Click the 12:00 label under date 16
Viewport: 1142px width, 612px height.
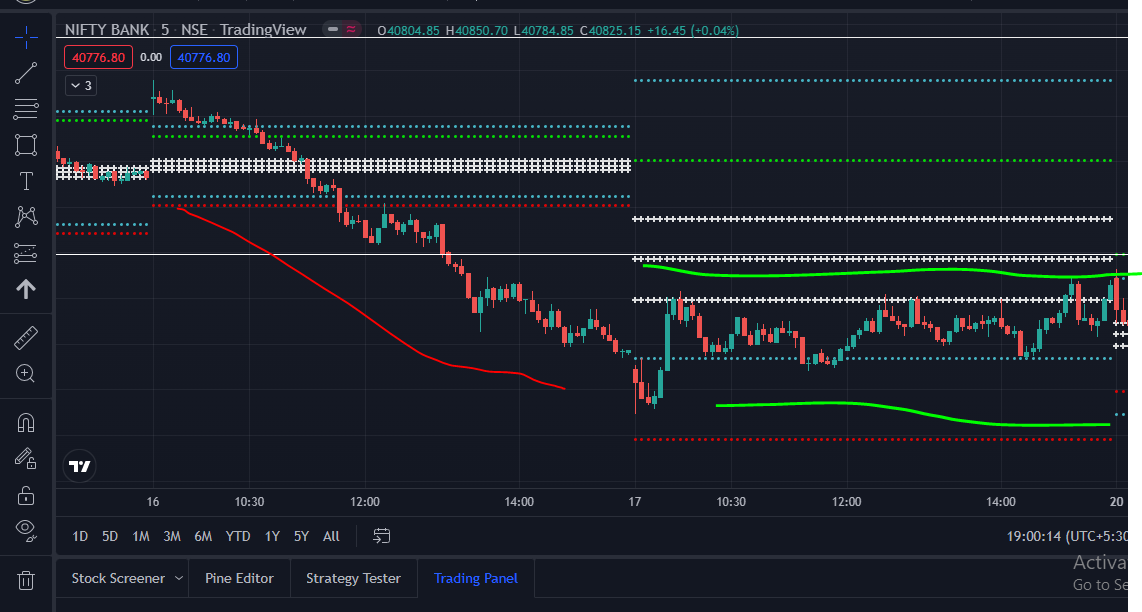point(365,502)
